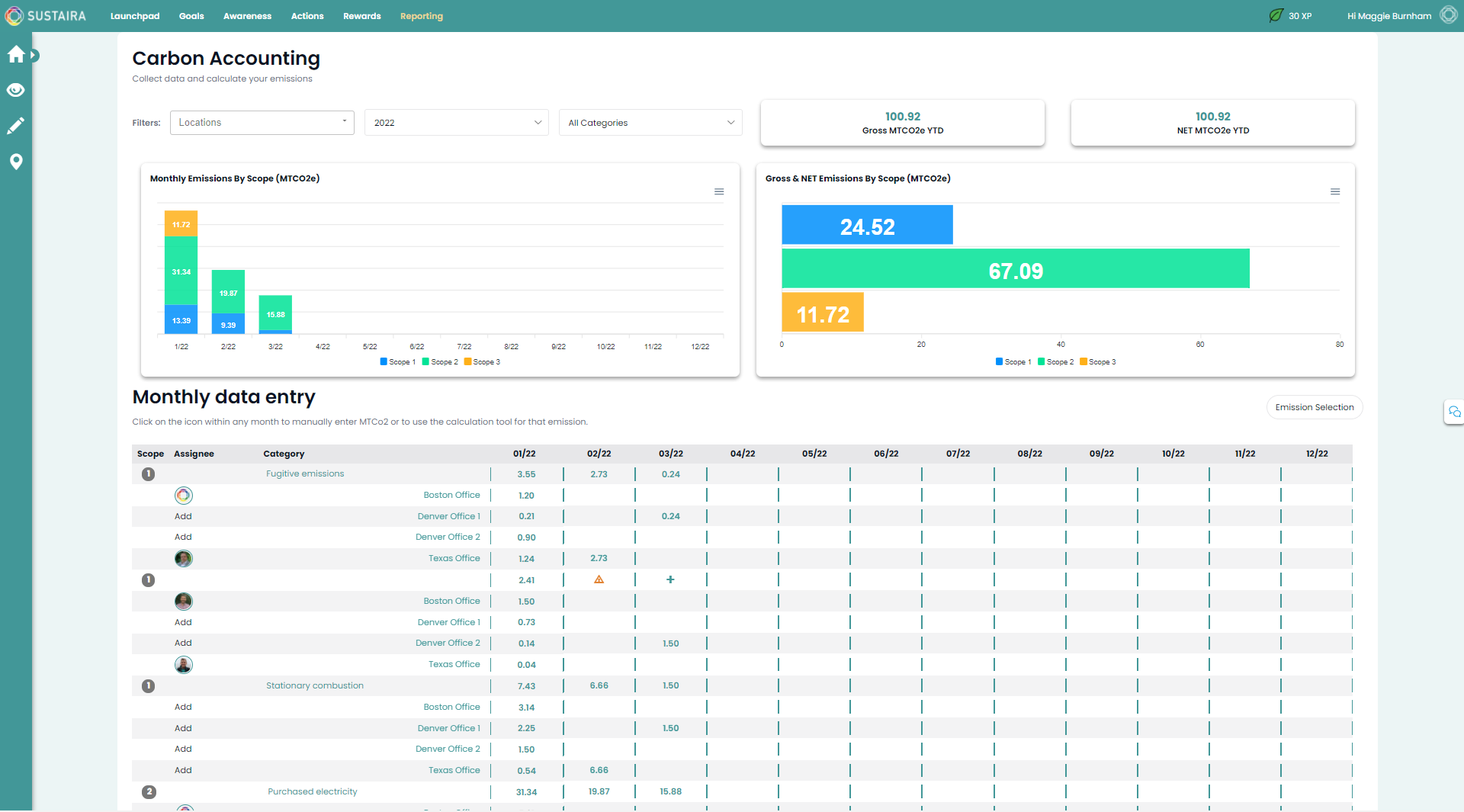Image resolution: width=1464 pixels, height=812 pixels.
Task: Open Stationary combustion category link
Action: pyautogui.click(x=315, y=686)
